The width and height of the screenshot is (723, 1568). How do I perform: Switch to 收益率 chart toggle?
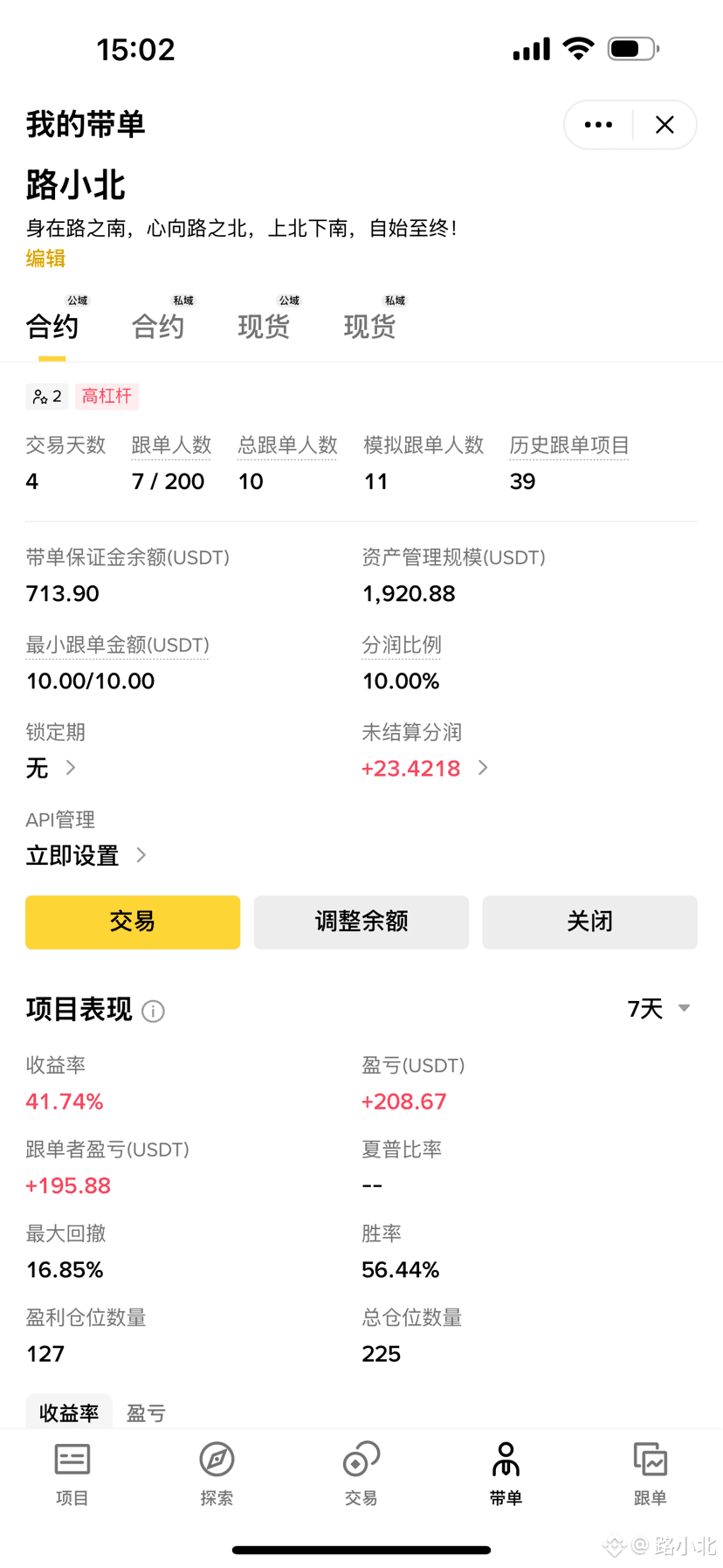point(69,1413)
